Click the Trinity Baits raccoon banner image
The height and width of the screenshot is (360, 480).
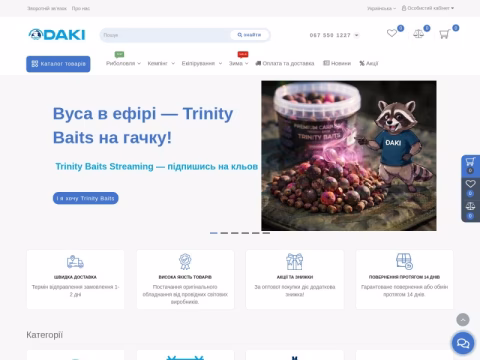(x=349, y=156)
